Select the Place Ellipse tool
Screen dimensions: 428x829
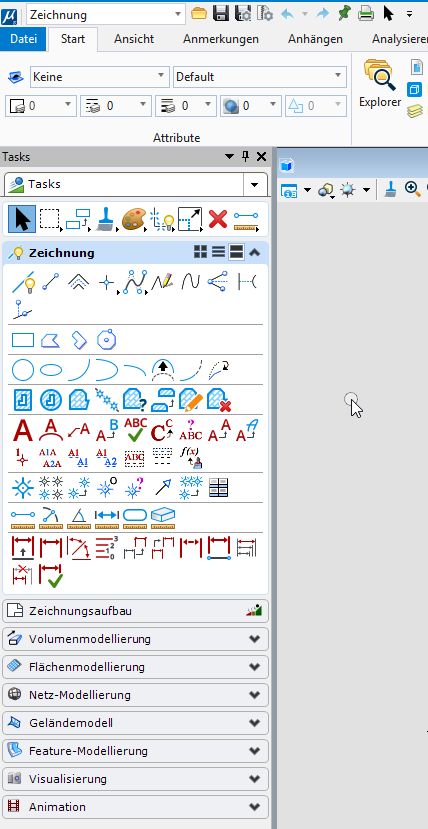[51, 370]
